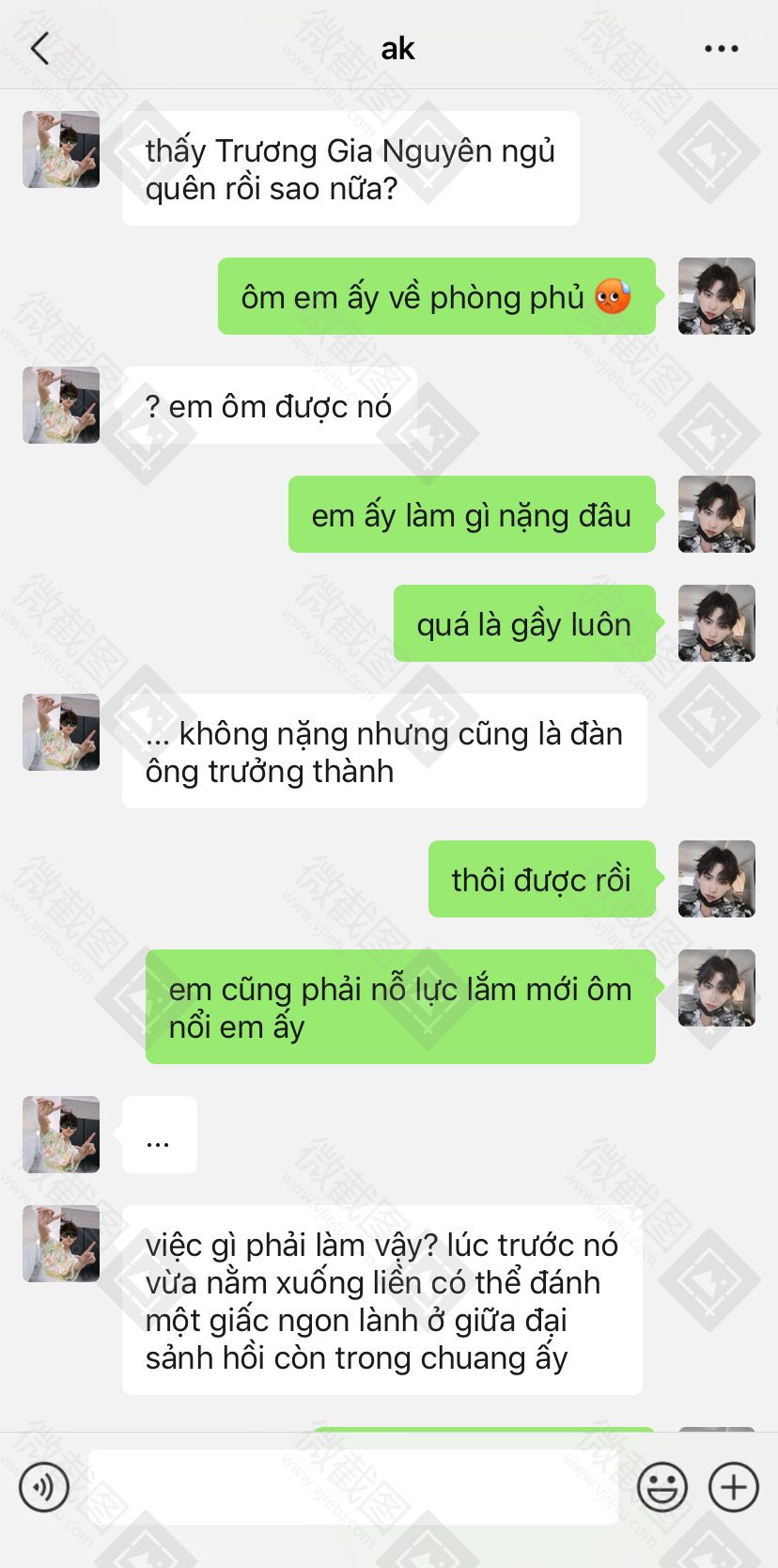Select the 'không nặng nhưng cũng là đàn' bubble
The width and height of the screenshot is (778, 1568).
click(384, 751)
